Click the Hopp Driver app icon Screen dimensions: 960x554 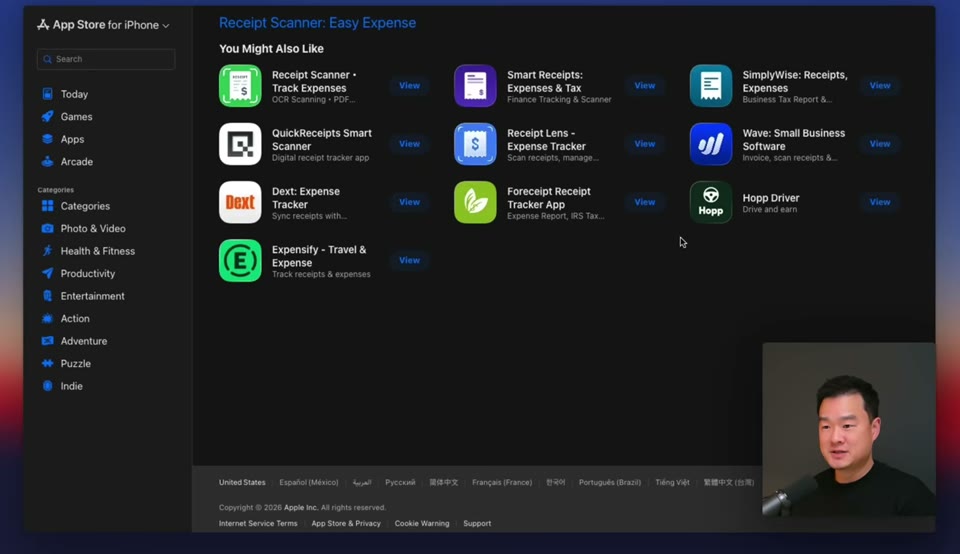(711, 202)
